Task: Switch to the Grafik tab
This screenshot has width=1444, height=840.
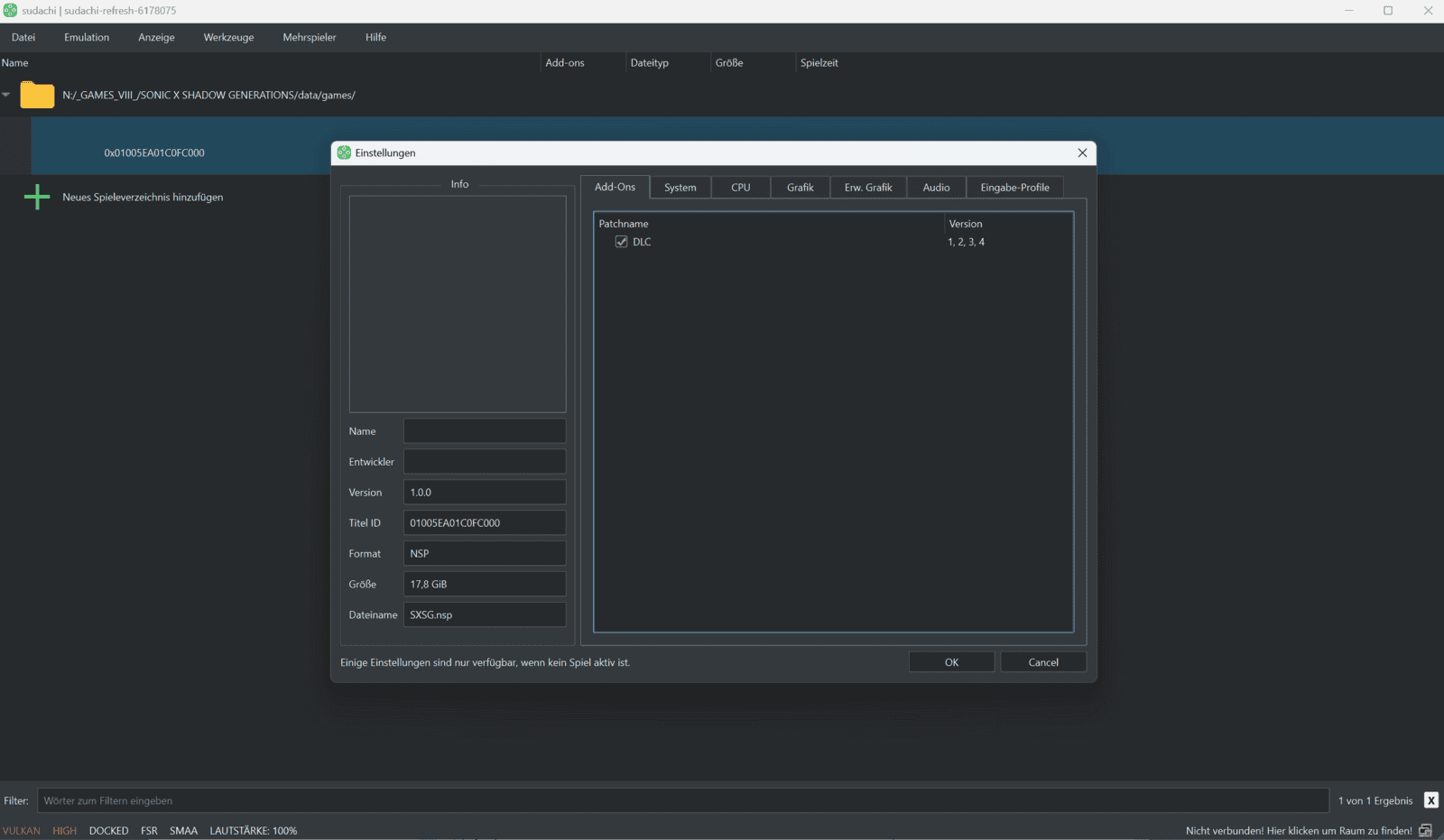Action: click(x=800, y=188)
